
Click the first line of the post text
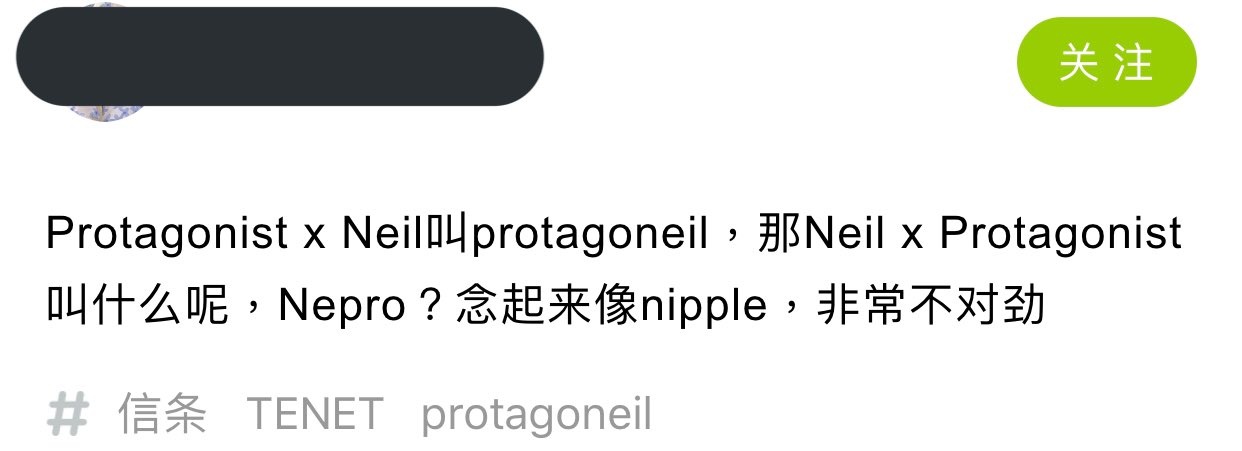click(x=614, y=235)
